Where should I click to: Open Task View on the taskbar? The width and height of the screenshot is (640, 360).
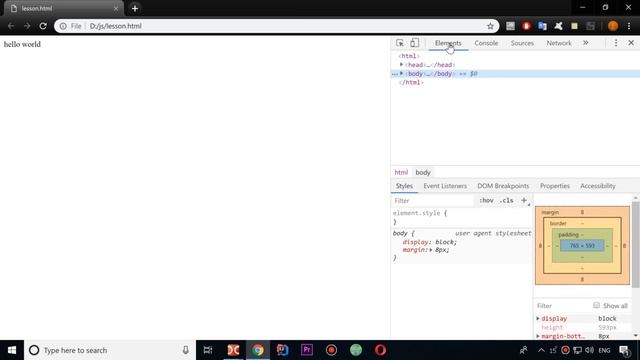pos(208,350)
